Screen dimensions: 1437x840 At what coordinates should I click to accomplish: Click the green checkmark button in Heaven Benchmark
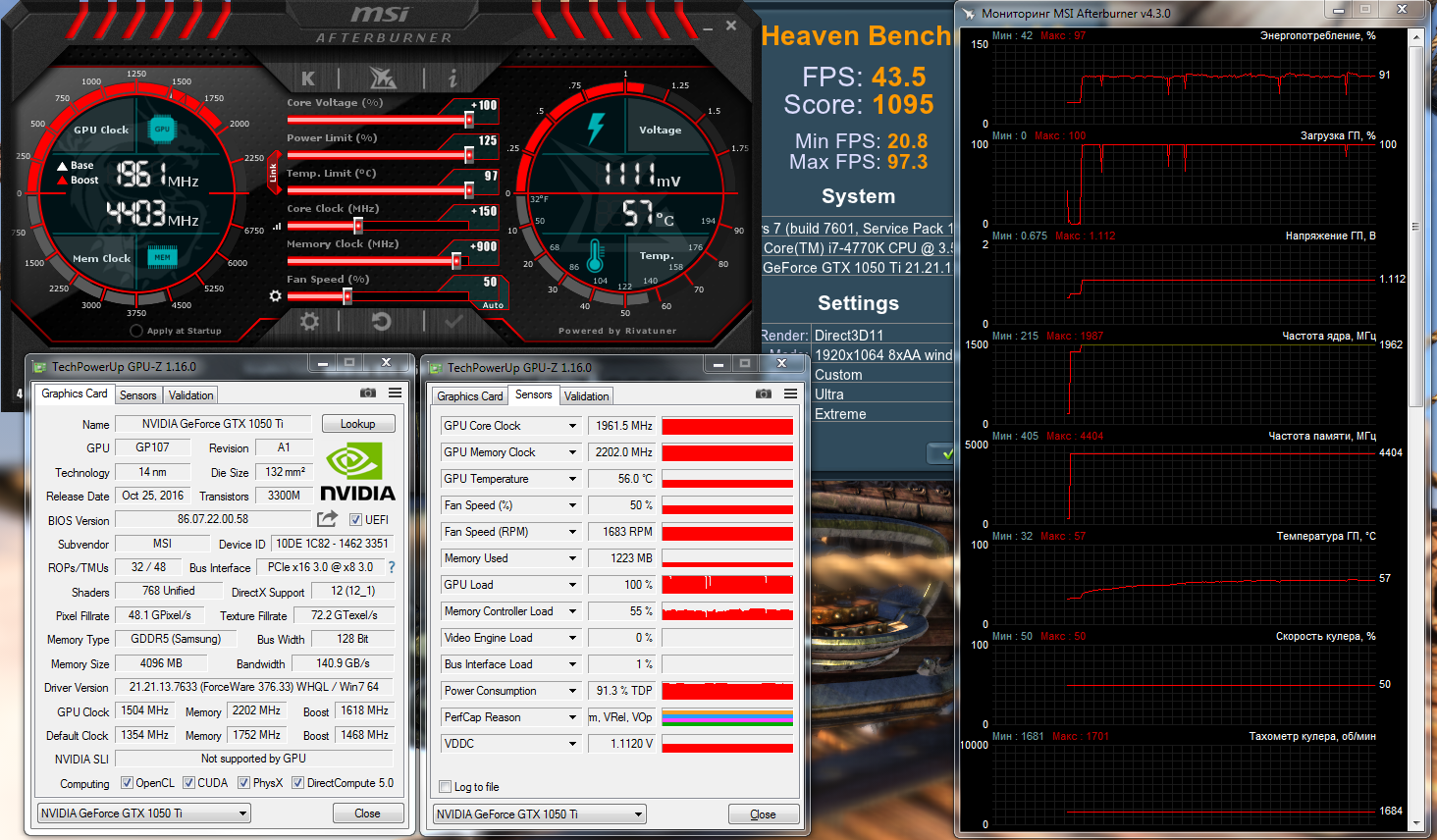tap(941, 453)
